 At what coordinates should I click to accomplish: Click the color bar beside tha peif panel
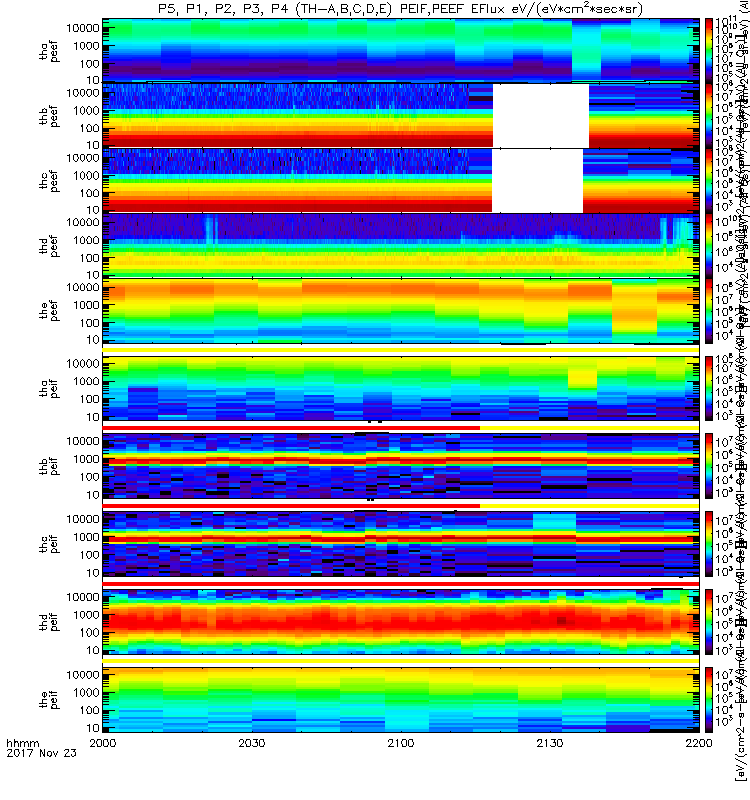[x=709, y=388]
